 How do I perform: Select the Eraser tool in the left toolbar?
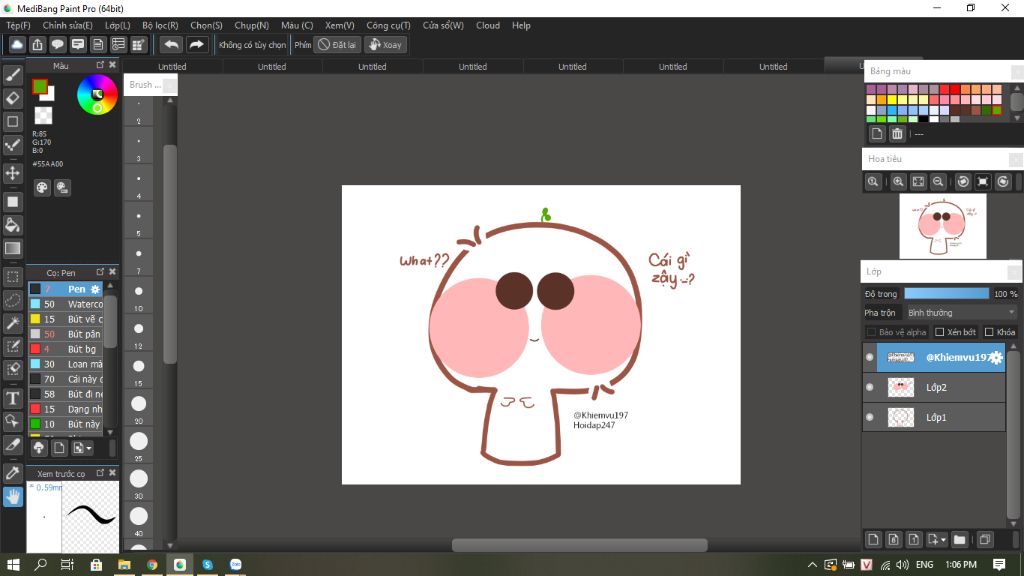[x=13, y=98]
